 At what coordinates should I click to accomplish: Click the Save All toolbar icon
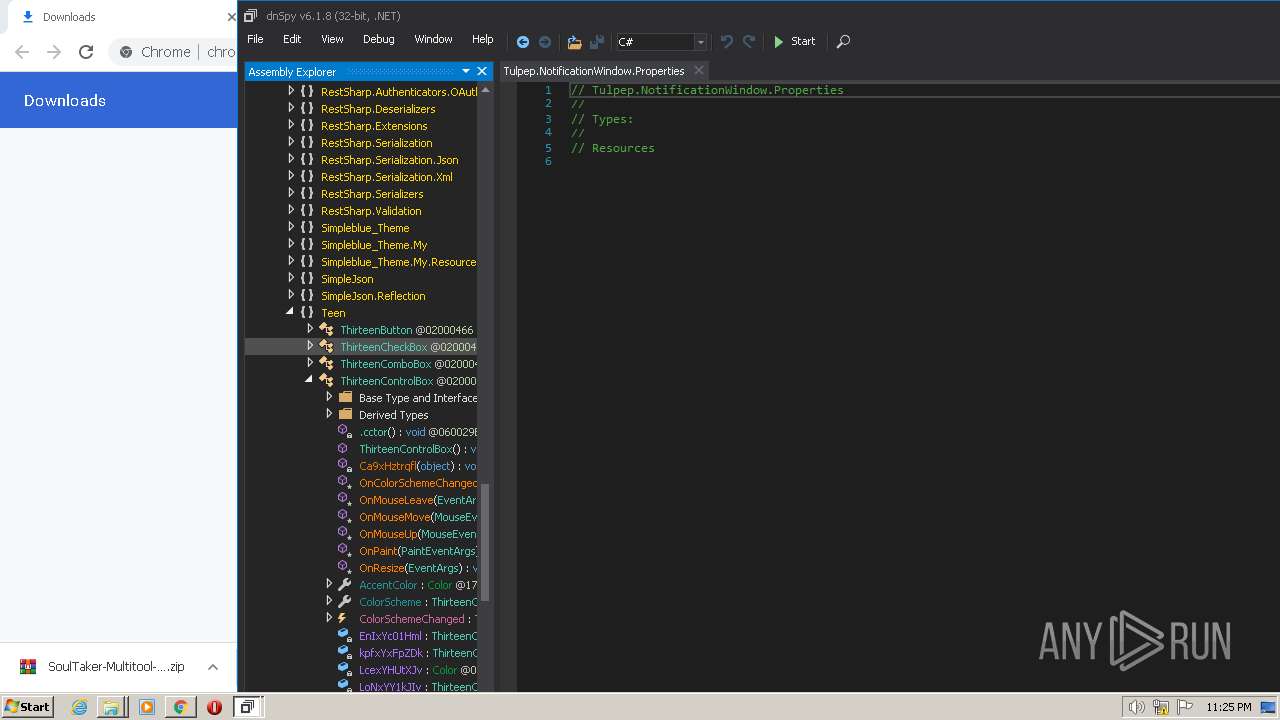tap(597, 42)
